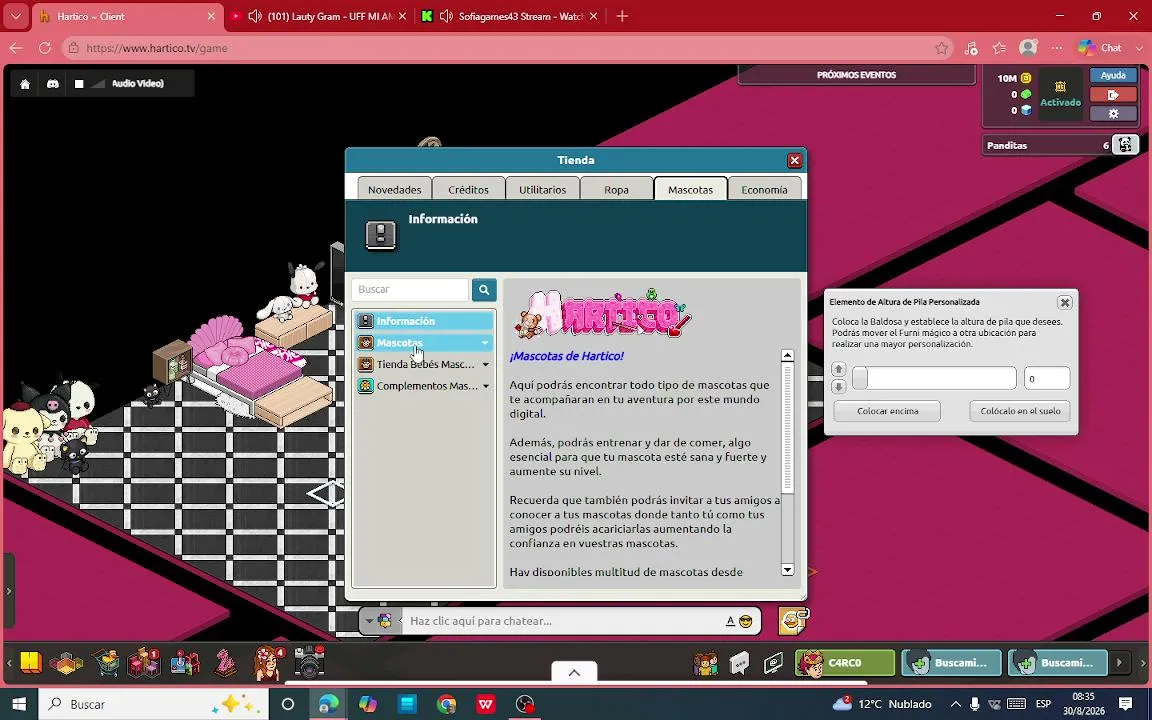Open C4RC0 friend chat button
Screen dimensions: 1152x720
pos(846,663)
